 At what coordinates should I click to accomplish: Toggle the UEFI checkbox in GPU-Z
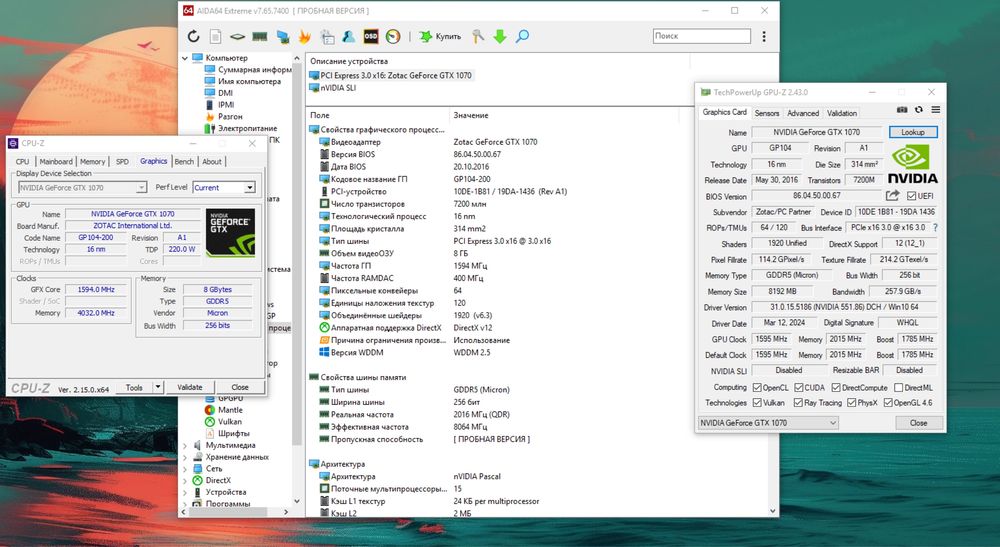(911, 196)
